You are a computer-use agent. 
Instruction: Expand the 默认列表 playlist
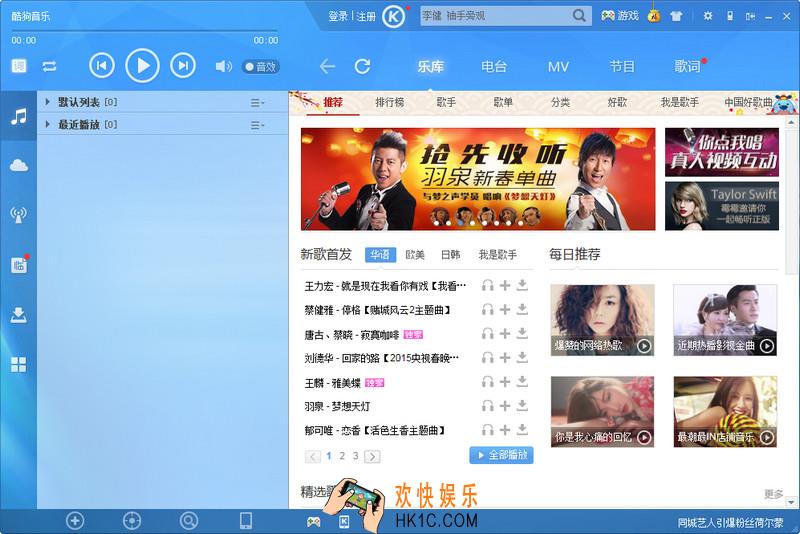click(47, 102)
